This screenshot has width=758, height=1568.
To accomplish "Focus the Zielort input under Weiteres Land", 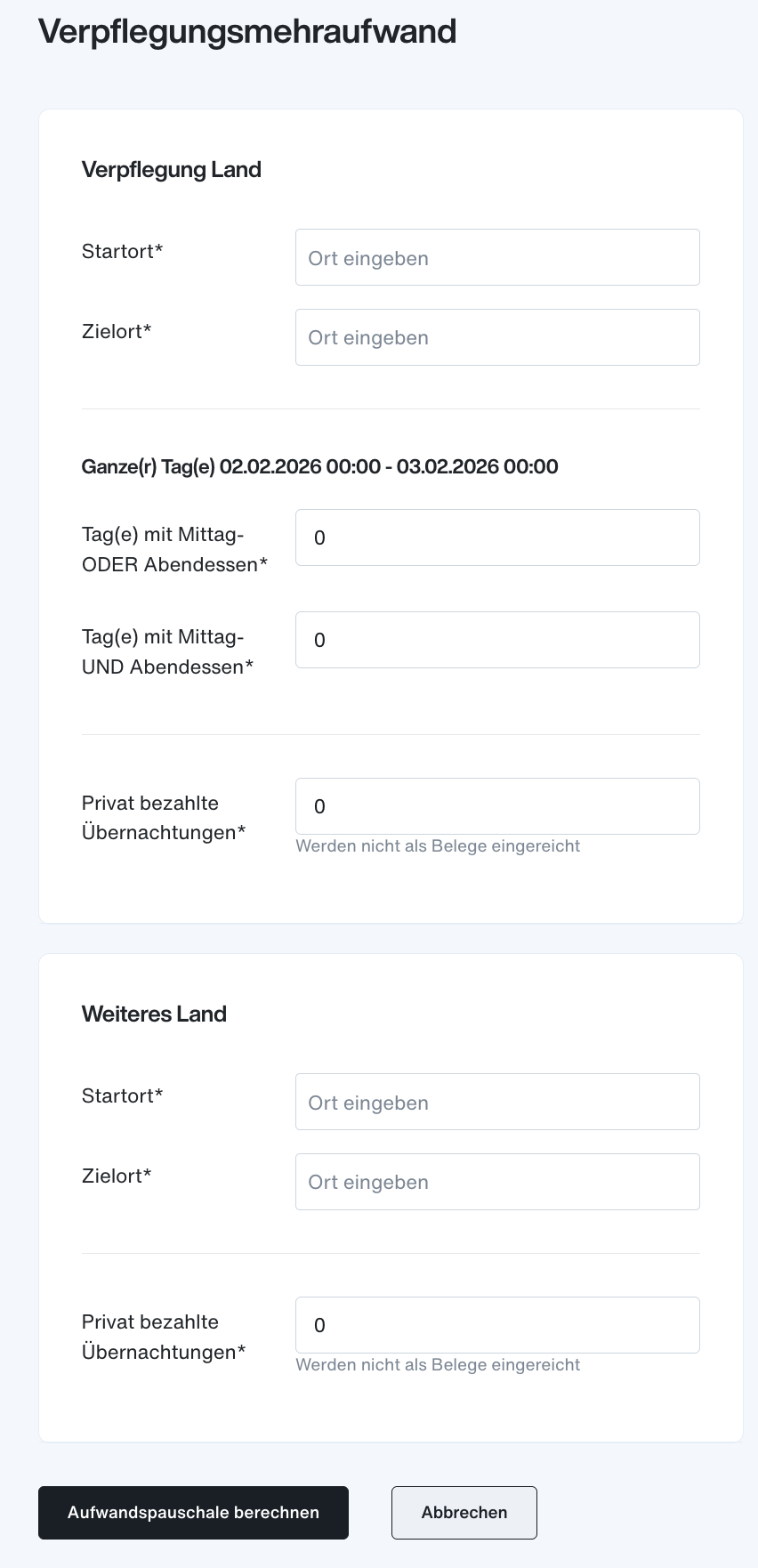I will [497, 1182].
